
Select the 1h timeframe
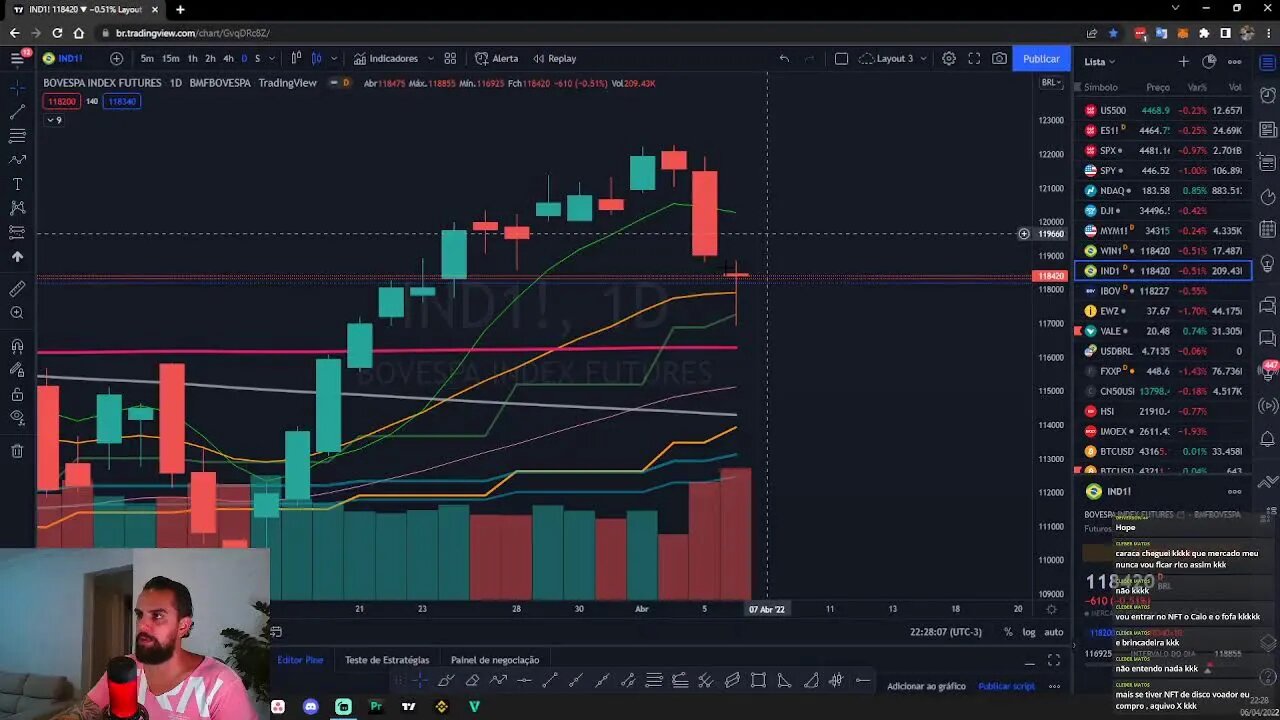click(x=192, y=58)
